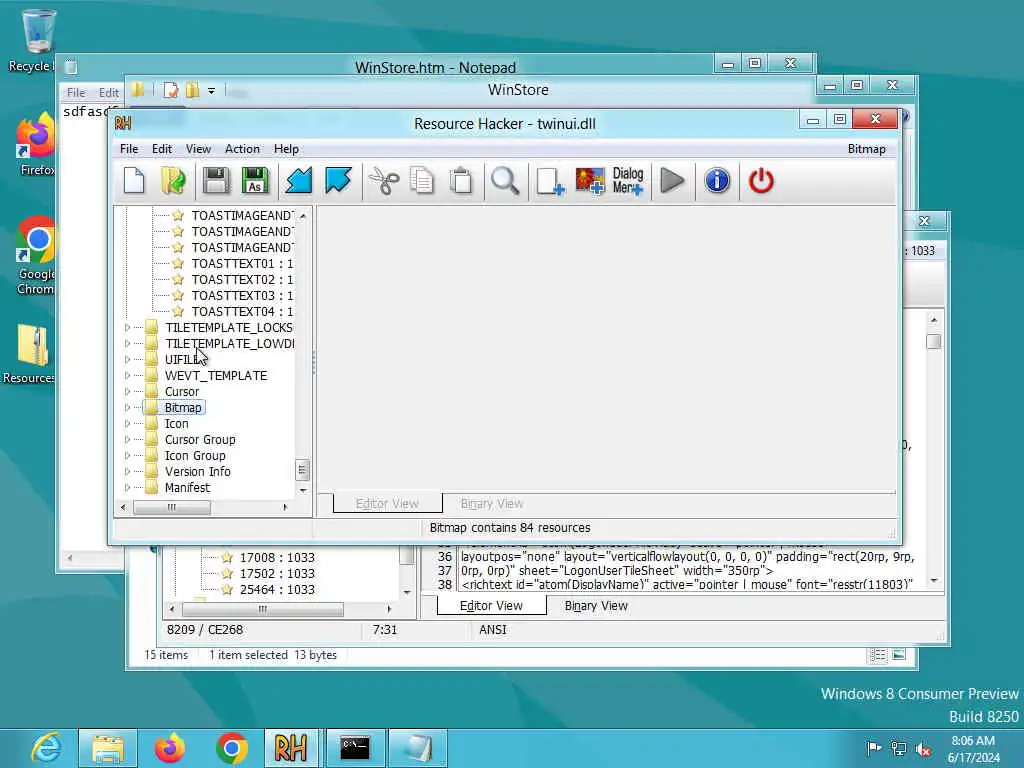The width and height of the screenshot is (1024, 768).
Task: Click the Dialog Menu add icon
Action: 628,181
